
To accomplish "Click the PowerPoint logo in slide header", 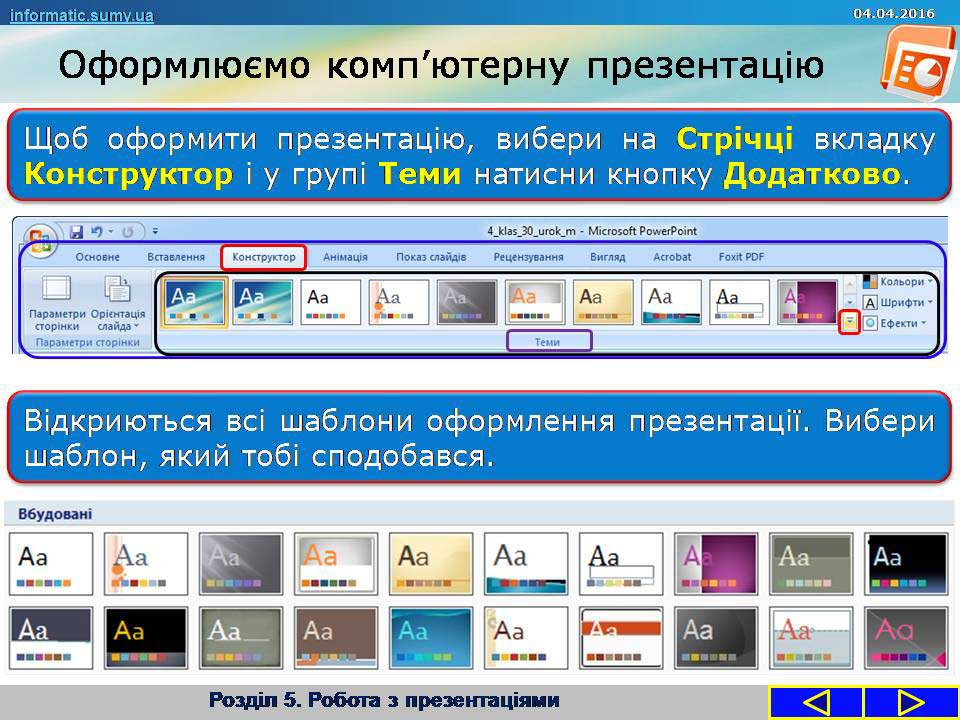I will tap(910, 62).
